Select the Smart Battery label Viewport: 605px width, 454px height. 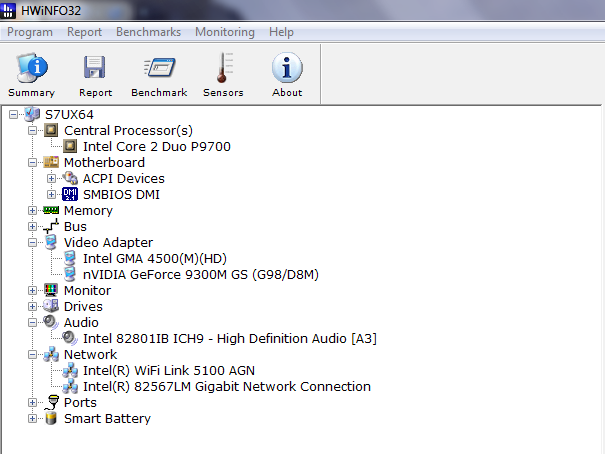pyautogui.click(x=107, y=419)
